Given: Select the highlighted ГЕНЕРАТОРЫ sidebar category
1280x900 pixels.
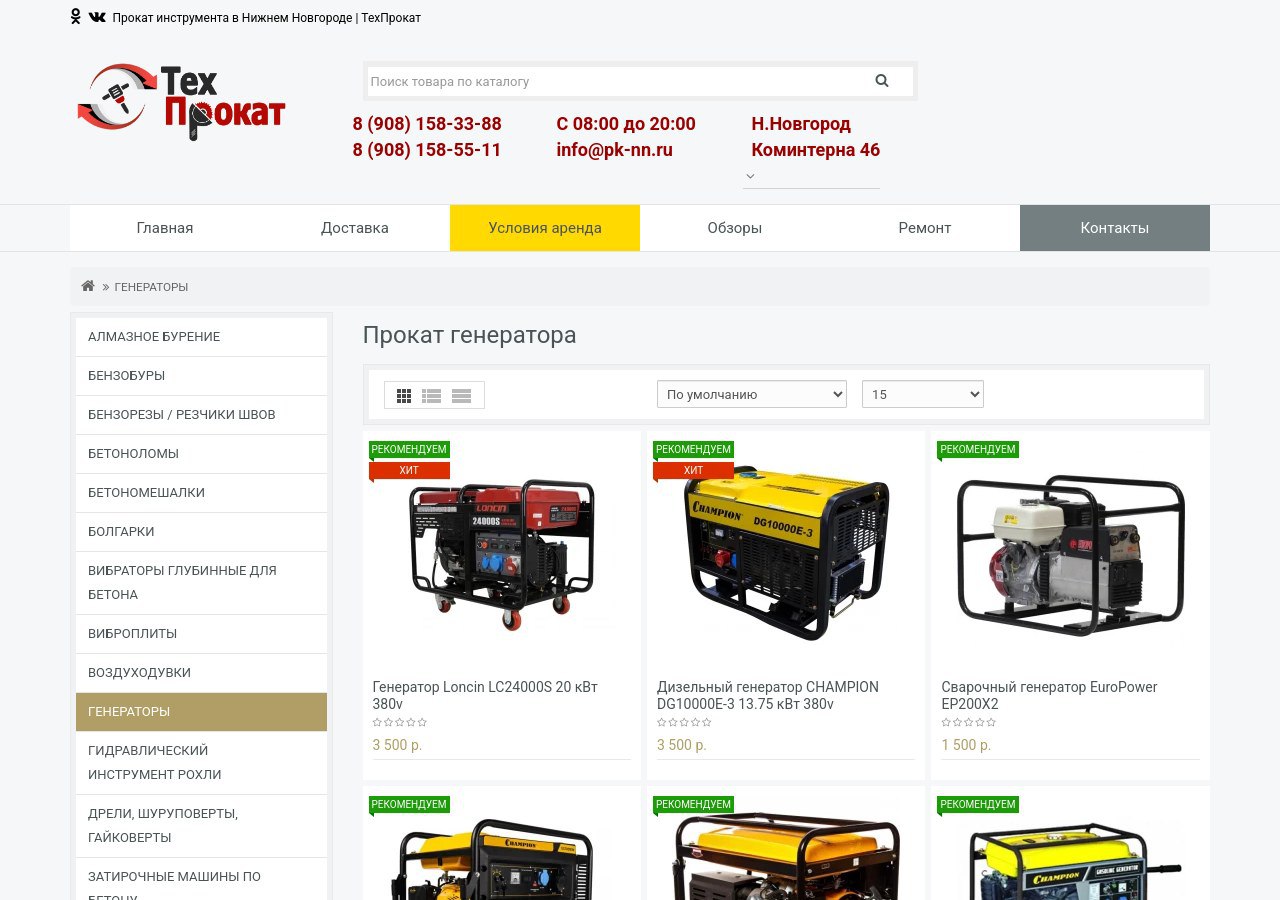Looking at the screenshot, I should point(201,712).
